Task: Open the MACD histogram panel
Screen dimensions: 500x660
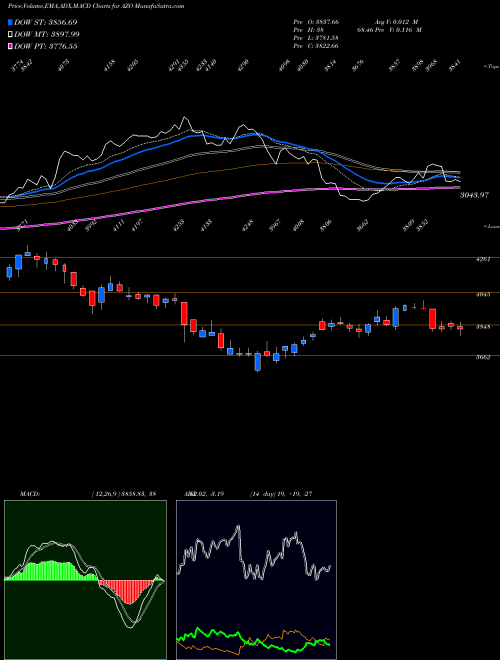Action: 85,580
